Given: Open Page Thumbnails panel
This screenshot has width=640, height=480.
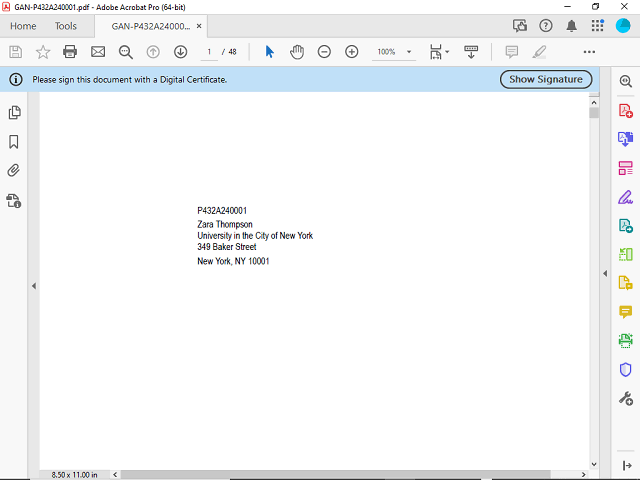Looking at the screenshot, I should (14, 113).
